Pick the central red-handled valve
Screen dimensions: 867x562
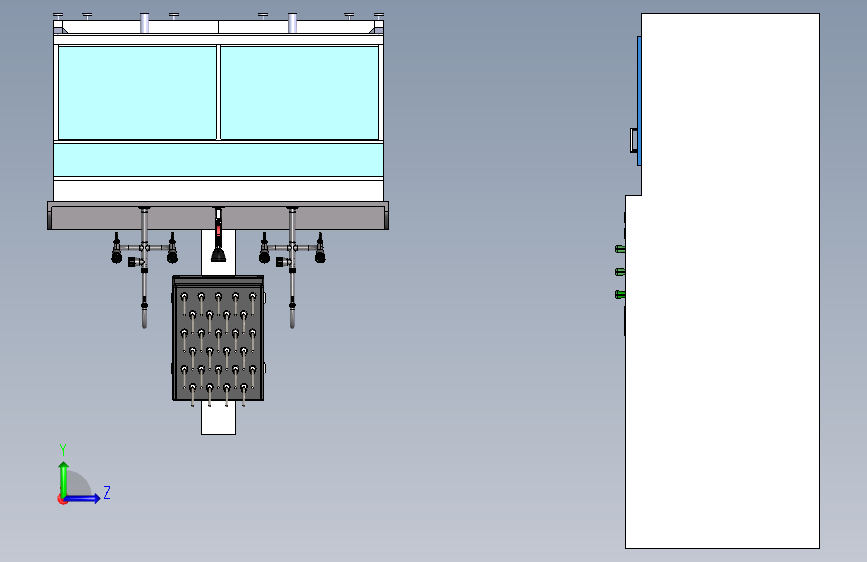click(x=218, y=235)
